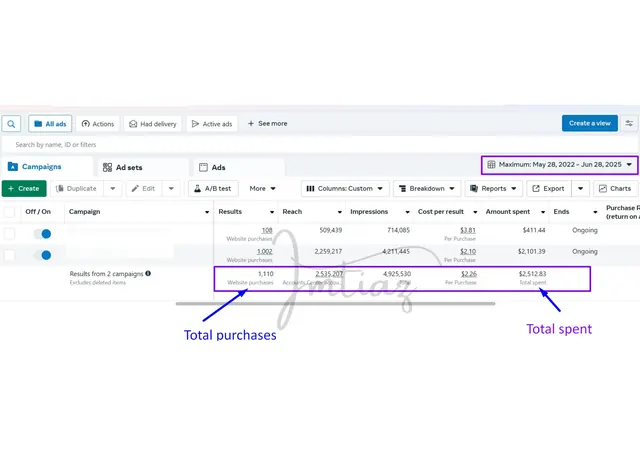
Task: Open the Columns: Custom dropdown
Action: (x=345, y=189)
